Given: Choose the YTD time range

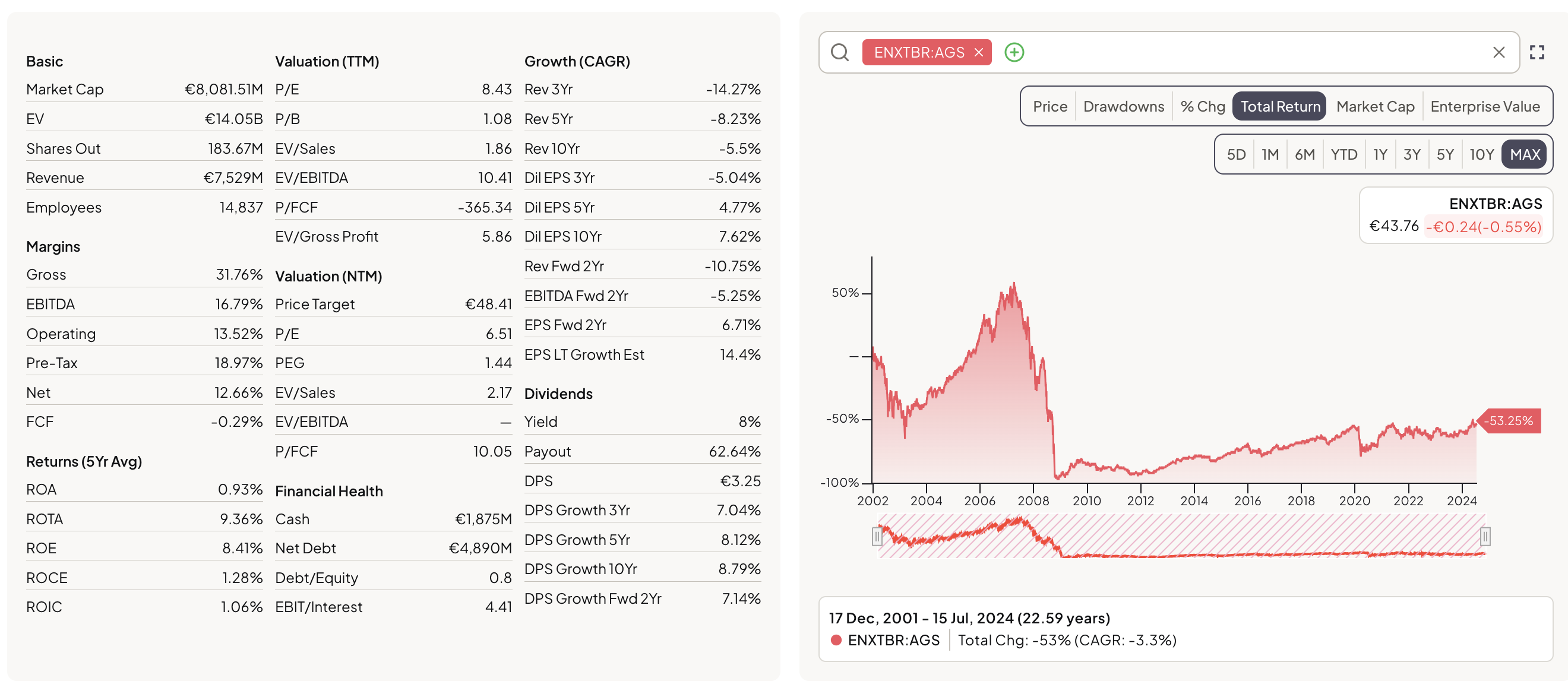Looking at the screenshot, I should tap(1343, 154).
